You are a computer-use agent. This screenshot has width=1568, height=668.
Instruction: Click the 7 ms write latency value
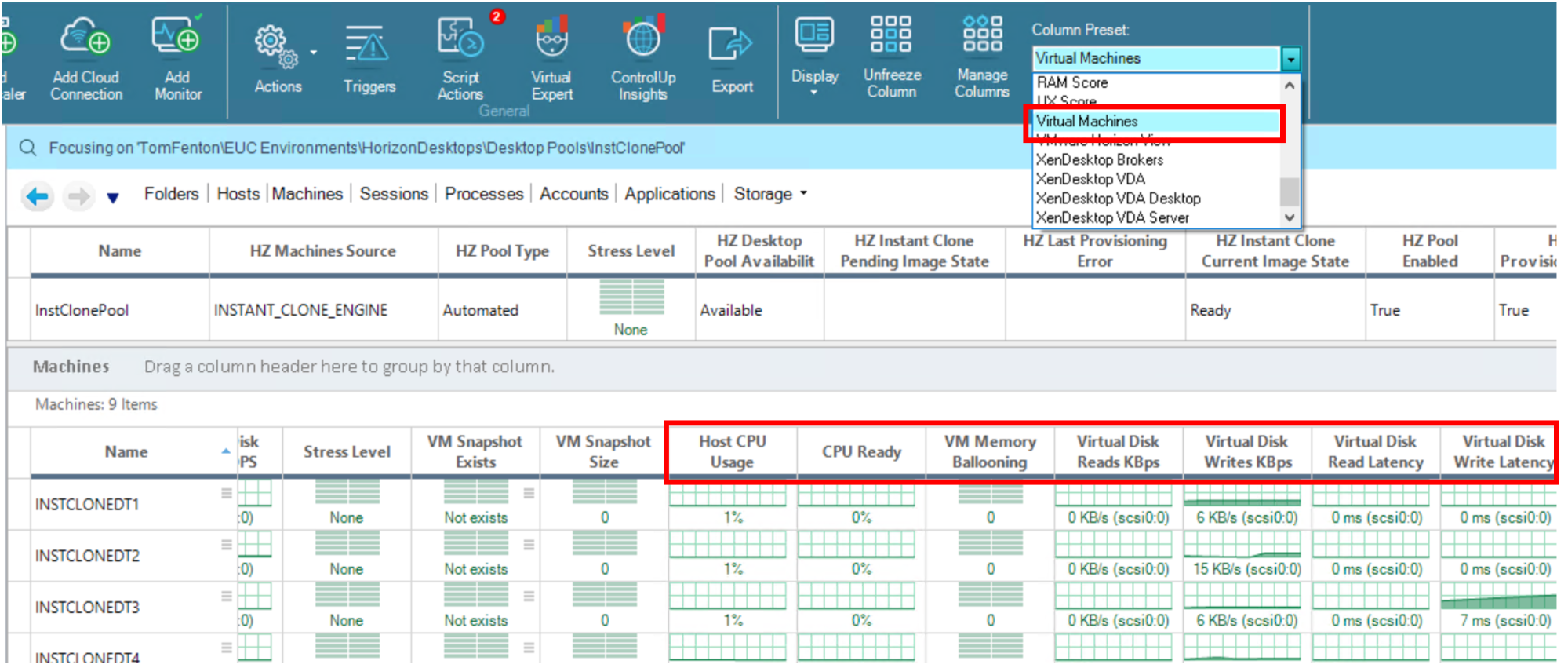tap(1505, 620)
